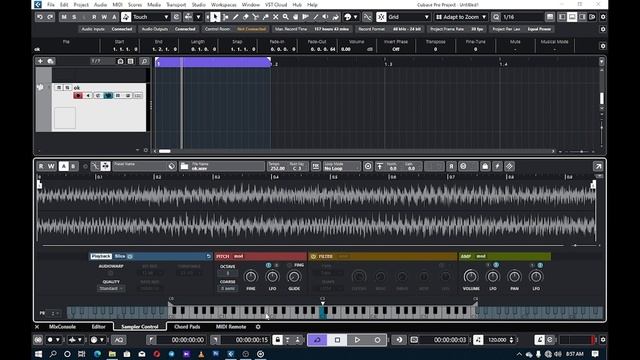
Task: Open the toolbar setup gear icon
Action: pos(603,17)
